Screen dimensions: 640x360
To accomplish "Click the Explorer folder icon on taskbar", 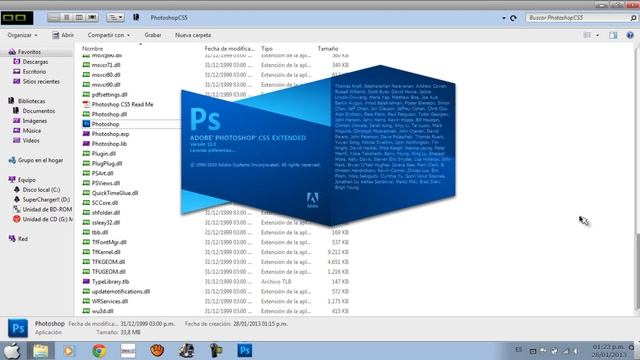I will 40,351.
